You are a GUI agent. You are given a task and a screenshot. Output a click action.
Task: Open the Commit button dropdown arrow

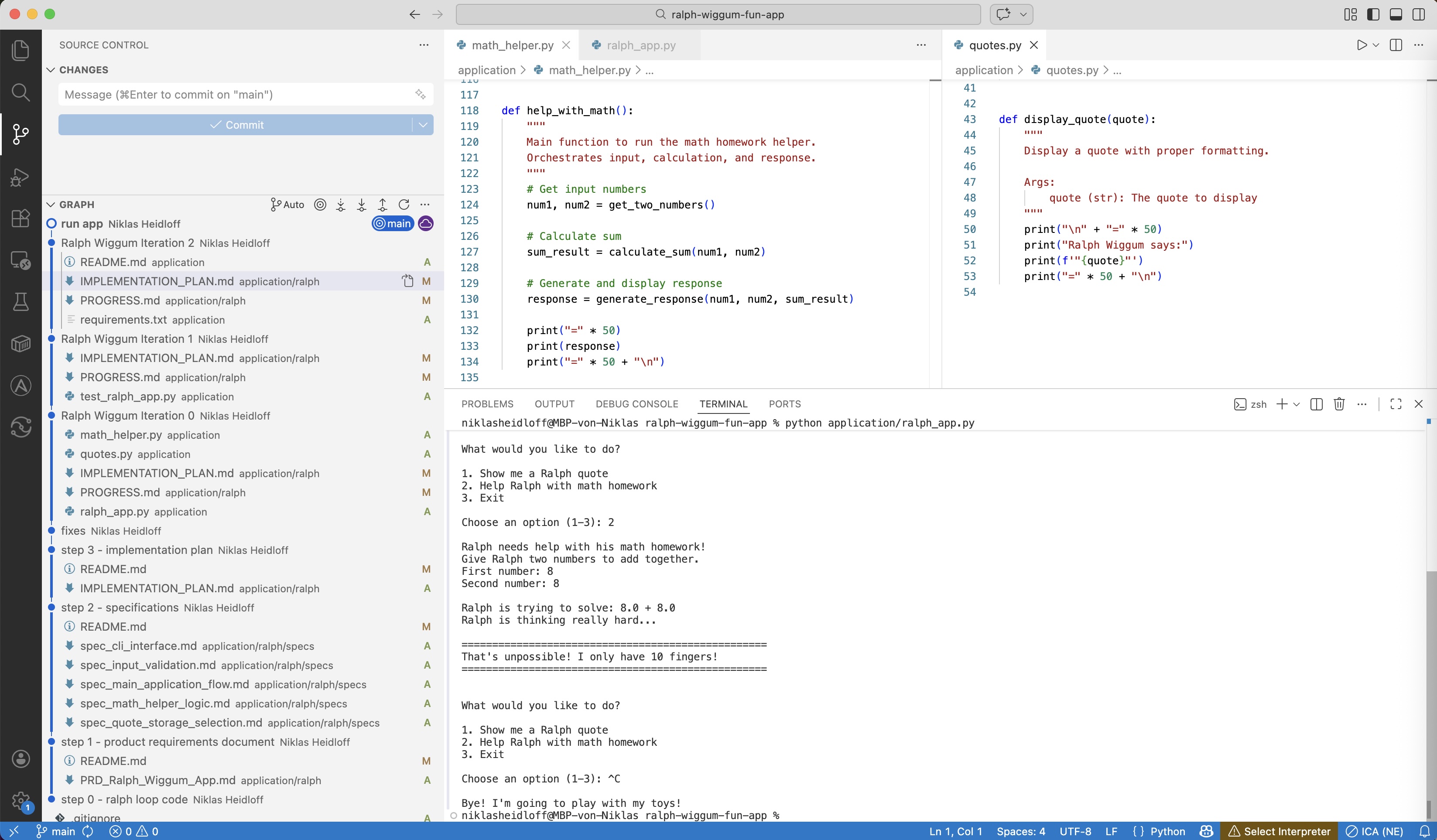(x=423, y=125)
